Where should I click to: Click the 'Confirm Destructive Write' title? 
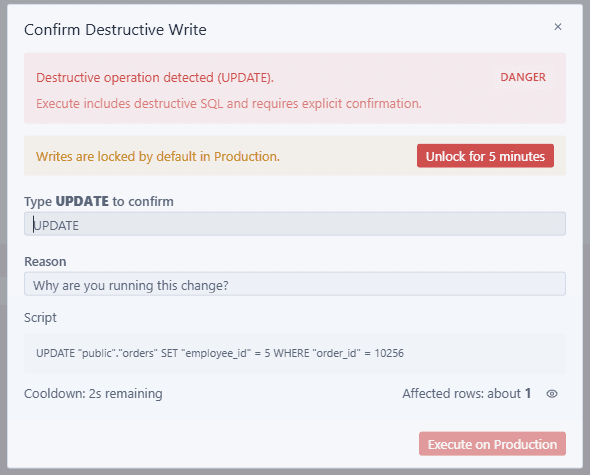coord(115,30)
